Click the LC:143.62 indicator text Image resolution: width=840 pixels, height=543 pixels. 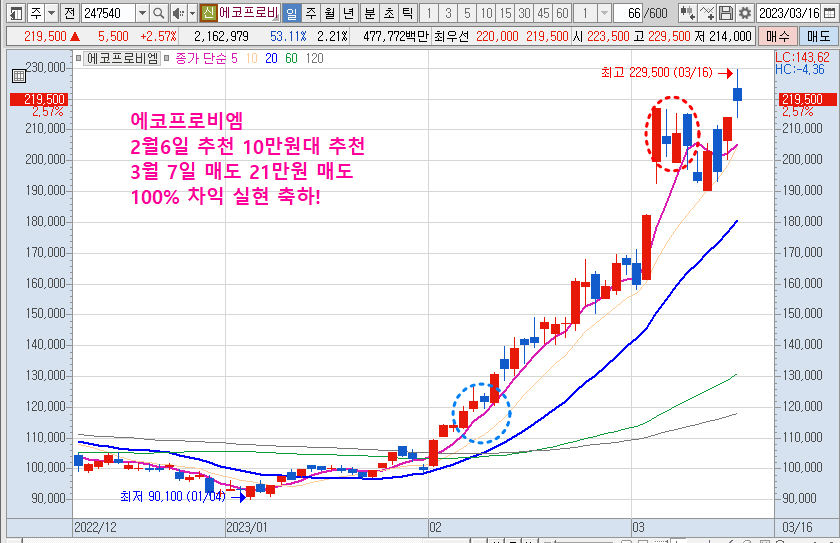pyautogui.click(x=802, y=57)
